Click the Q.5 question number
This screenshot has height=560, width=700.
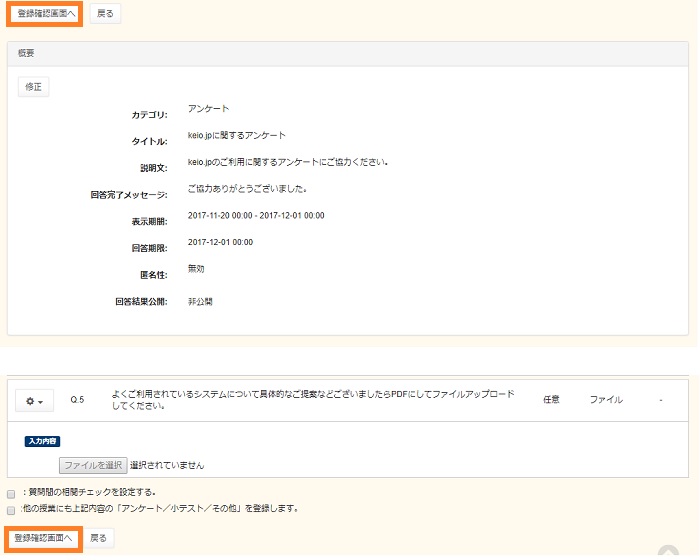(x=77, y=400)
